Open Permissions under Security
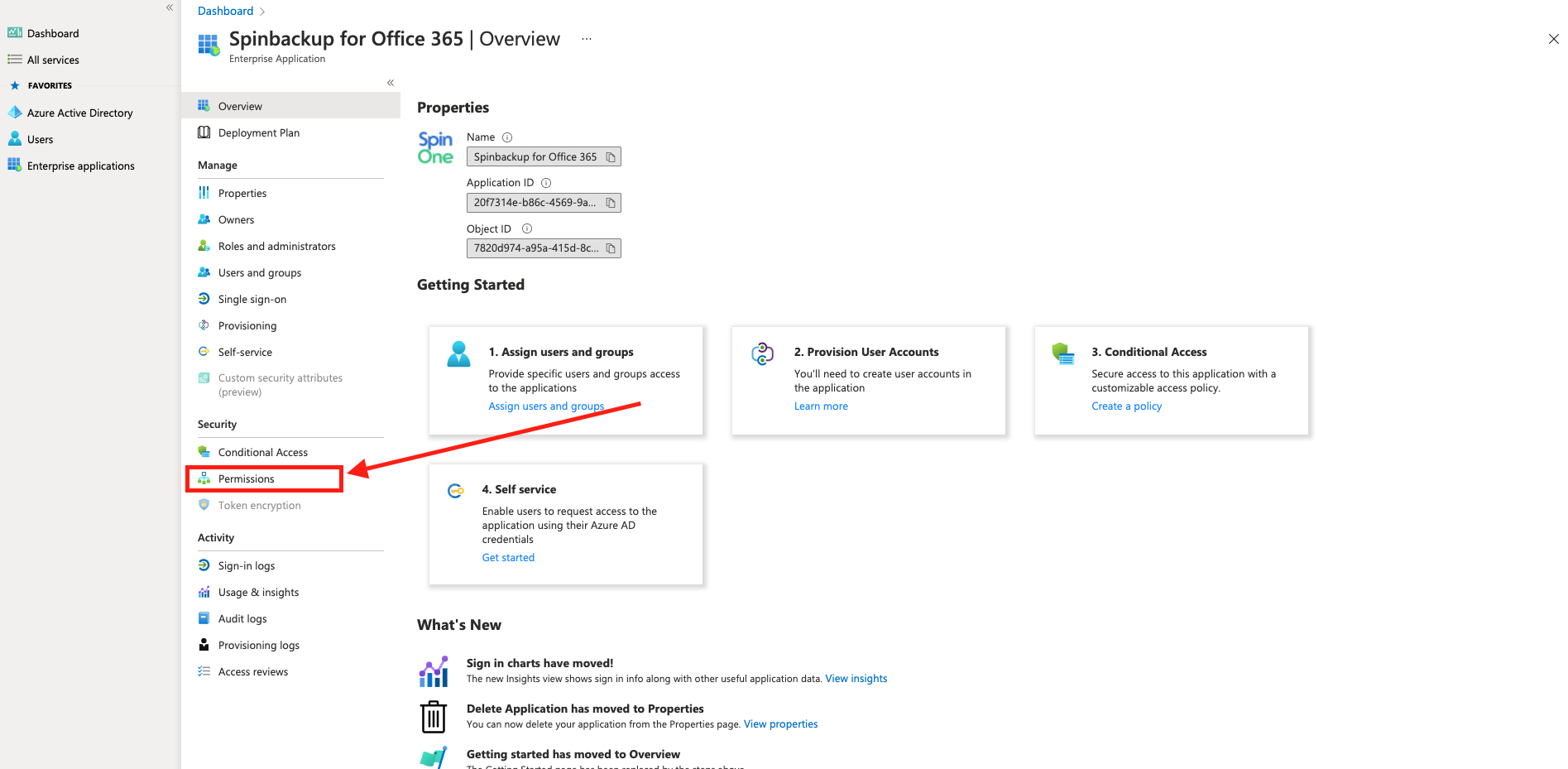The image size is (1568, 769). click(246, 479)
